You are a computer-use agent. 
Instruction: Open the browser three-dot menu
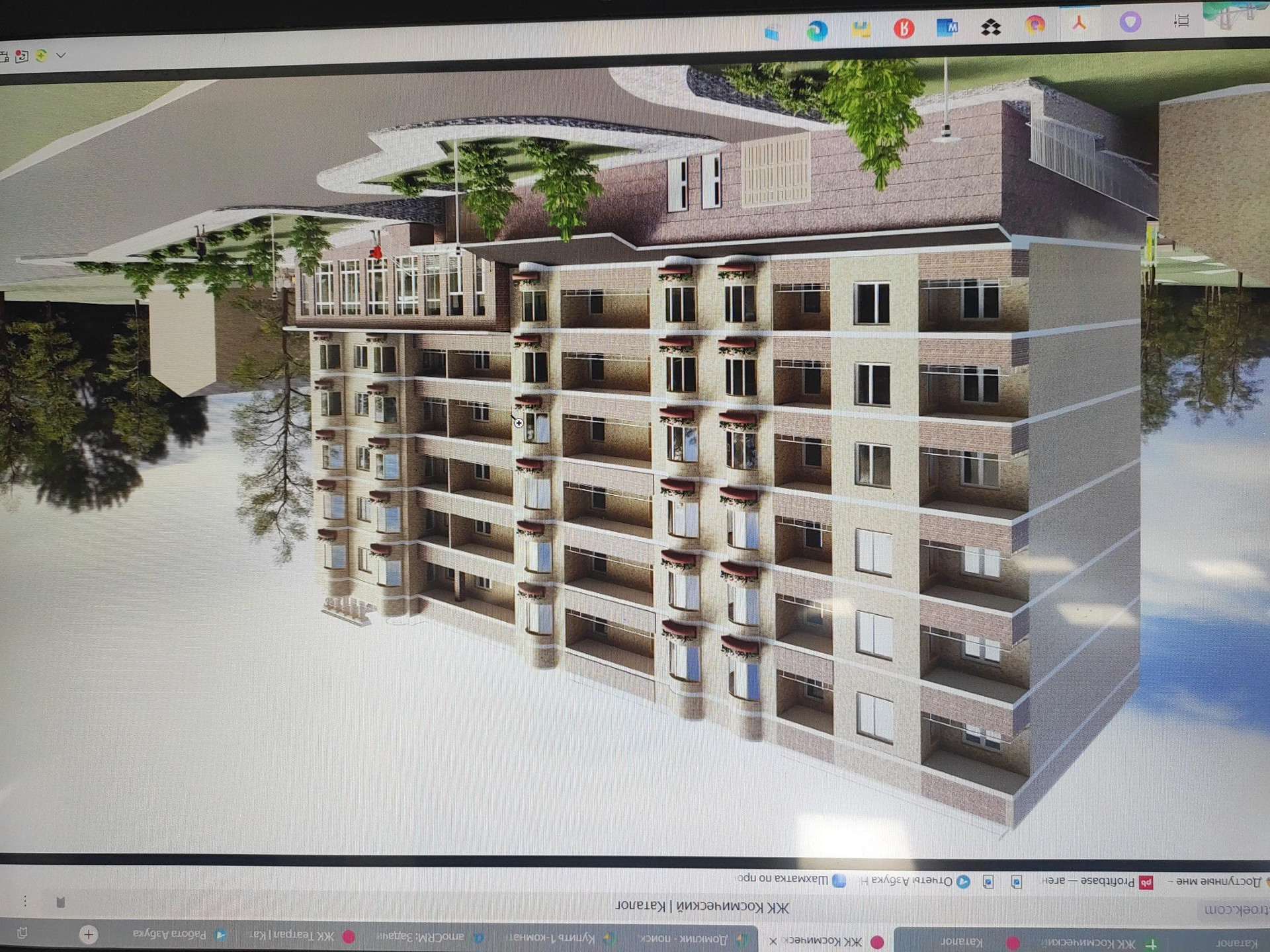click(x=25, y=901)
